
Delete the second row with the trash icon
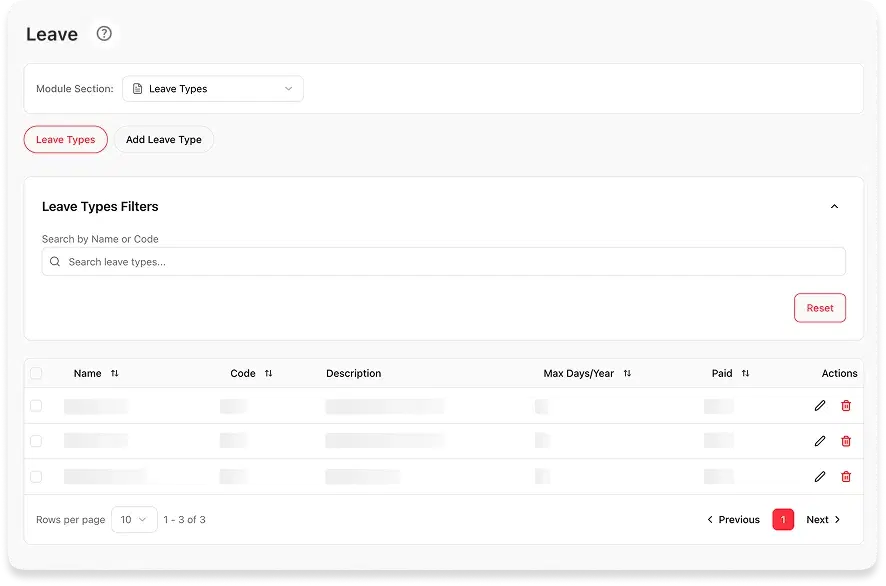tap(846, 441)
